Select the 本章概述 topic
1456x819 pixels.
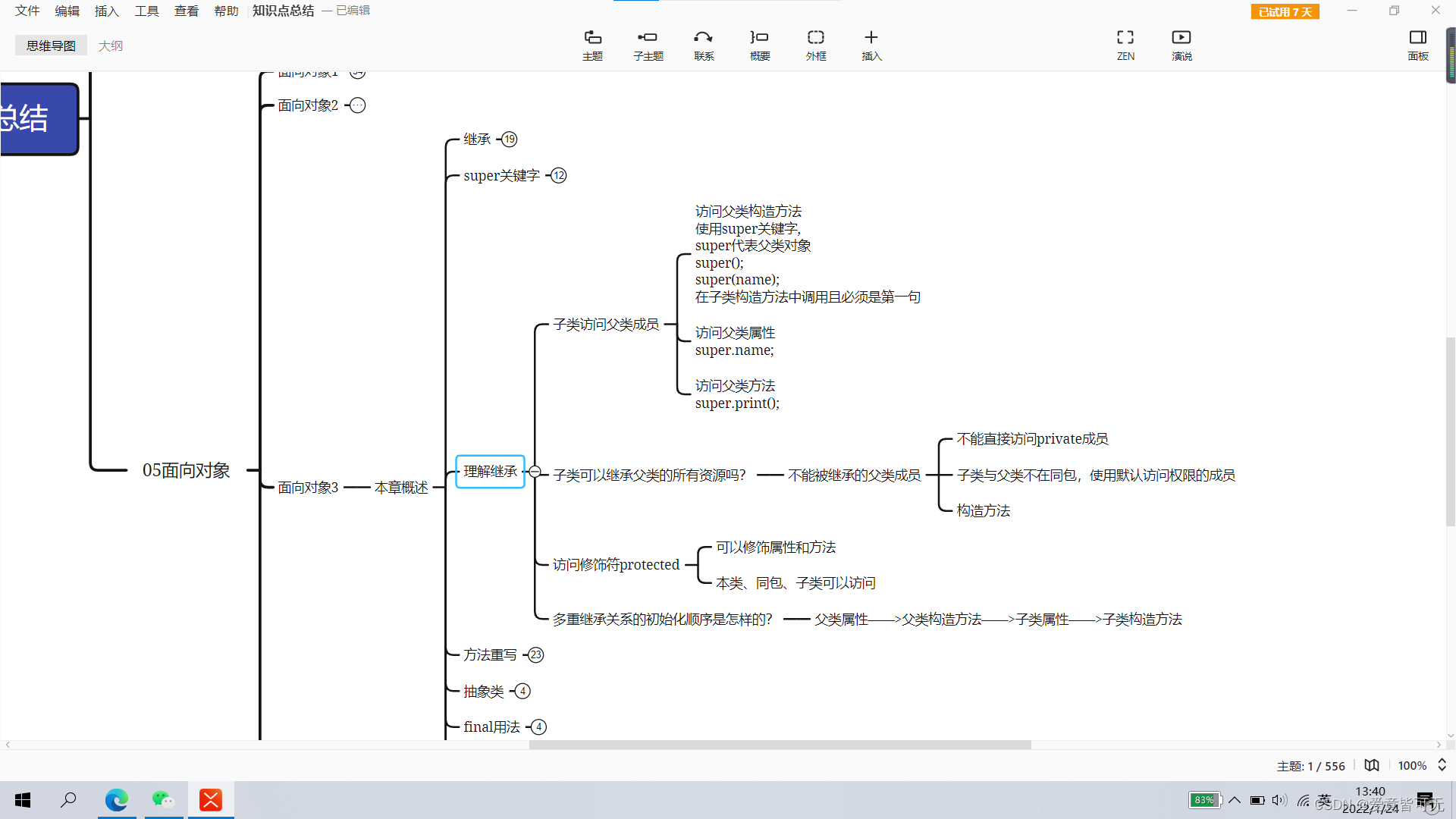(x=401, y=487)
